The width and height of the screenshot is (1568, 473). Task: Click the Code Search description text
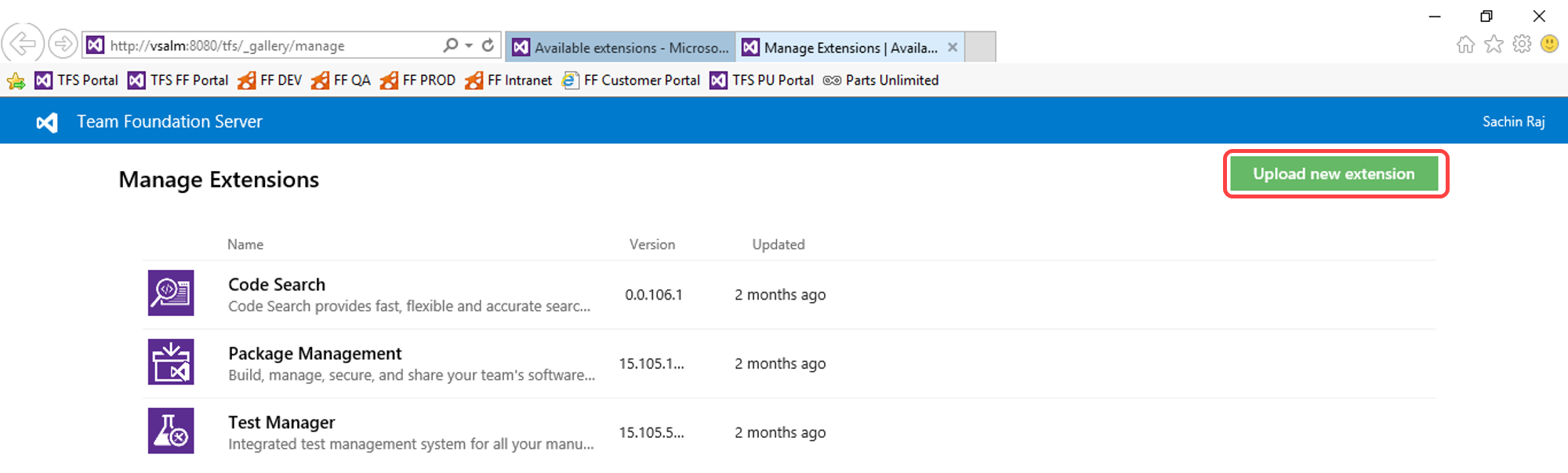(409, 307)
